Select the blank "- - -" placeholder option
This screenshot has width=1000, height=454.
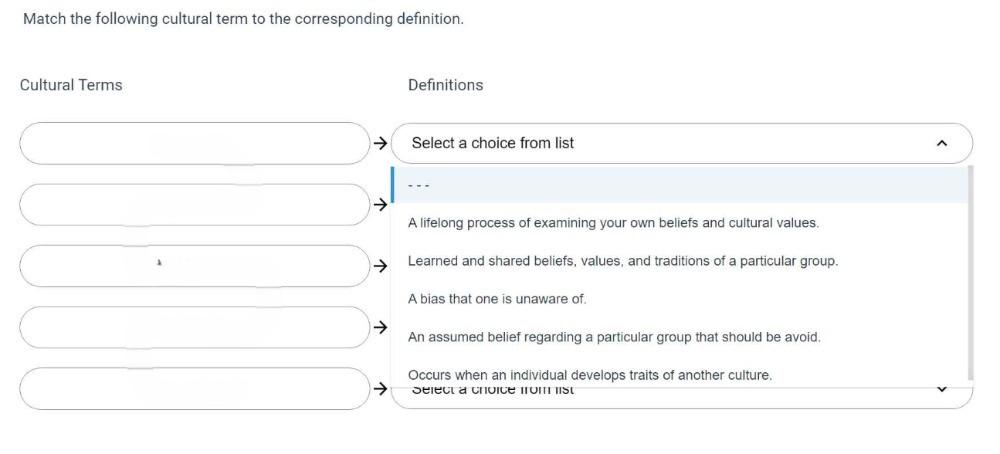click(420, 185)
